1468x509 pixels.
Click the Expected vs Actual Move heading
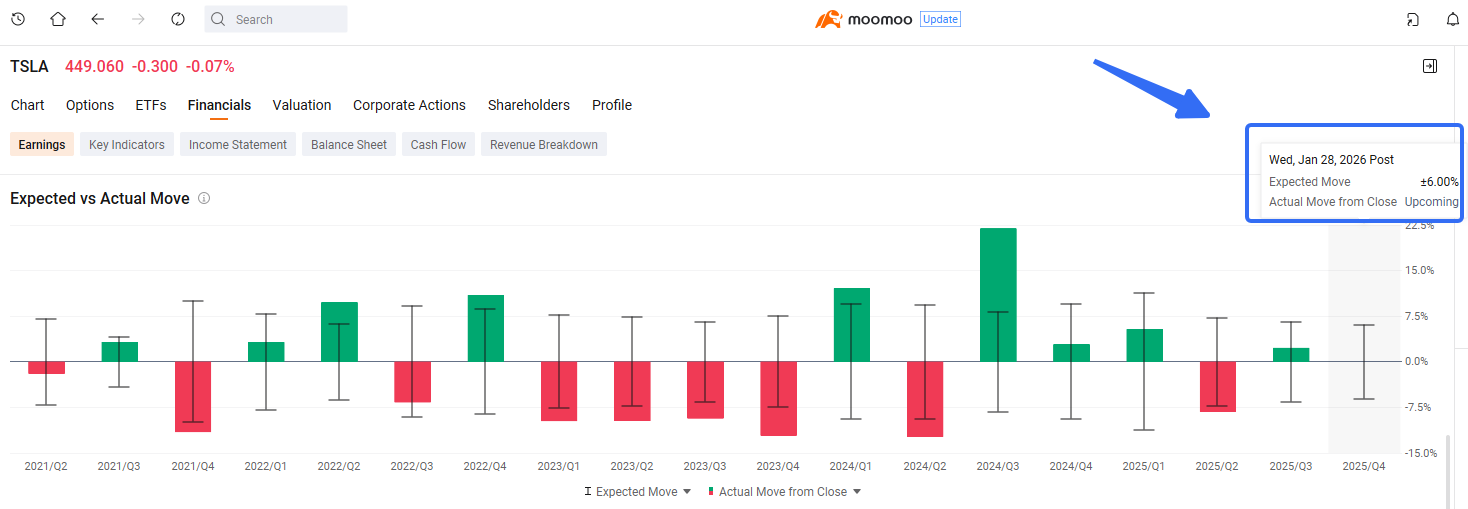(x=100, y=198)
